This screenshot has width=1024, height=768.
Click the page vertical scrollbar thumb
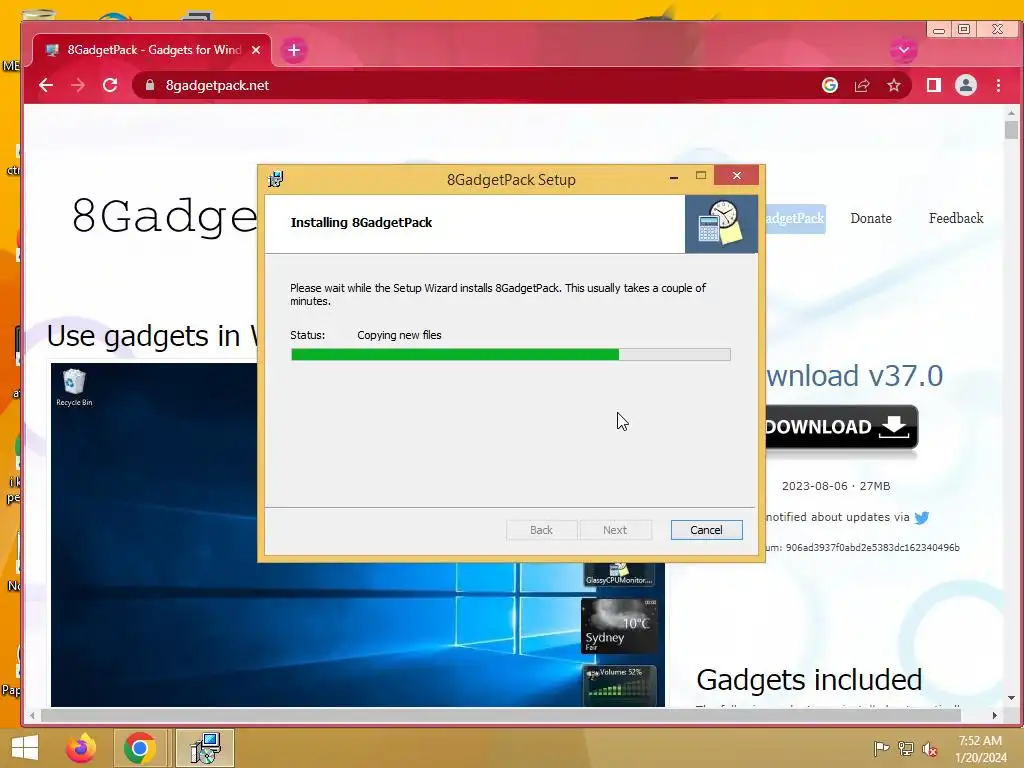(x=1012, y=129)
